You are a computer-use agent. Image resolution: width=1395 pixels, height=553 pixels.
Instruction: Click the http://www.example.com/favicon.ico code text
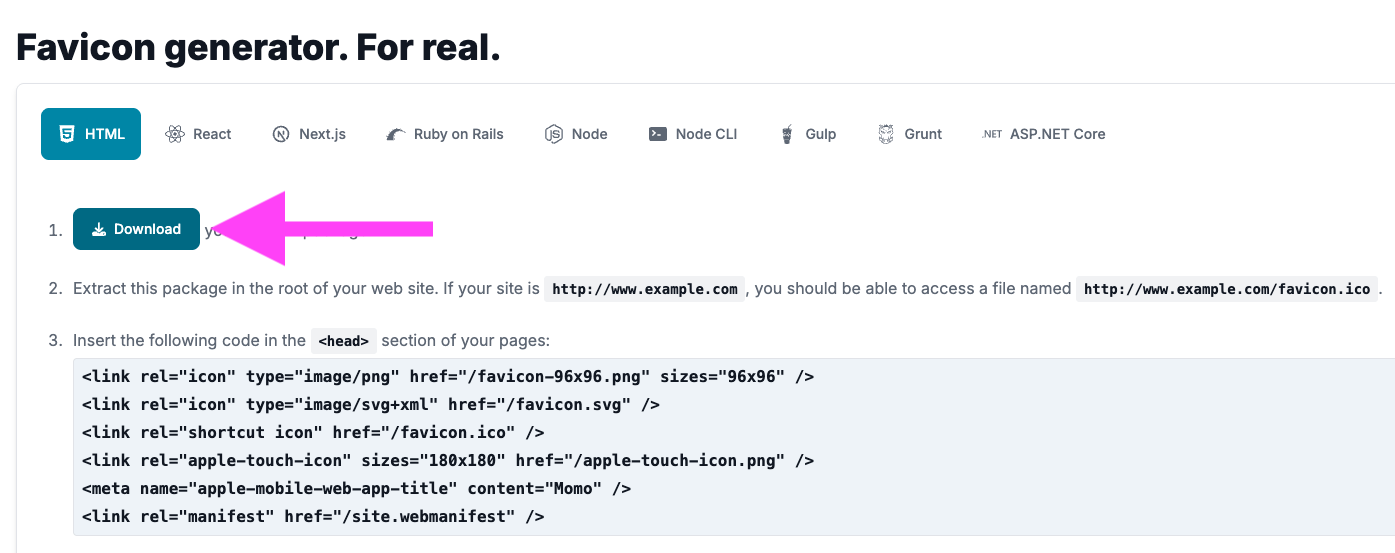tap(1227, 289)
